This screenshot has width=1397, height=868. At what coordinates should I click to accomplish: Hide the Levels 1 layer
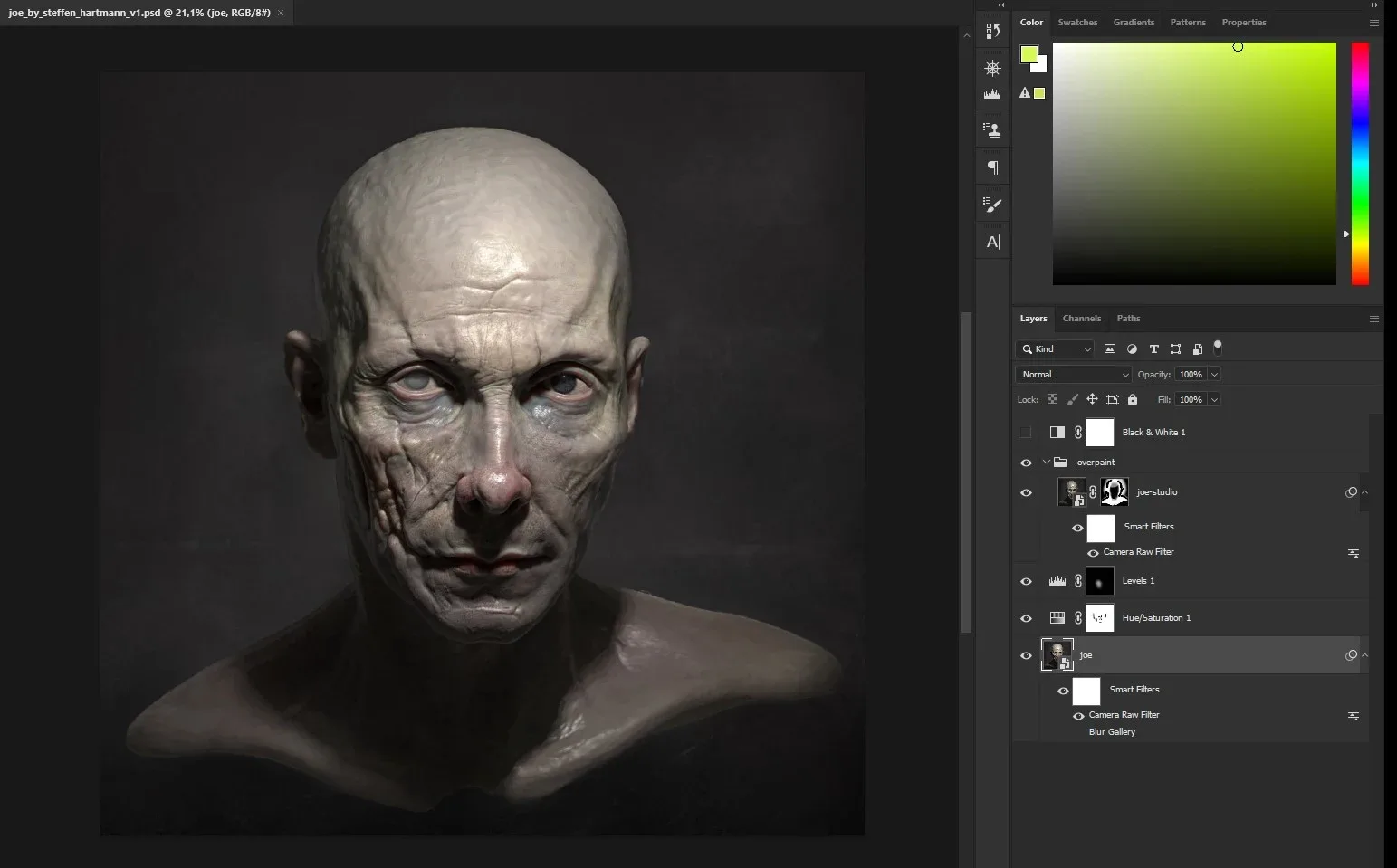[x=1026, y=581]
